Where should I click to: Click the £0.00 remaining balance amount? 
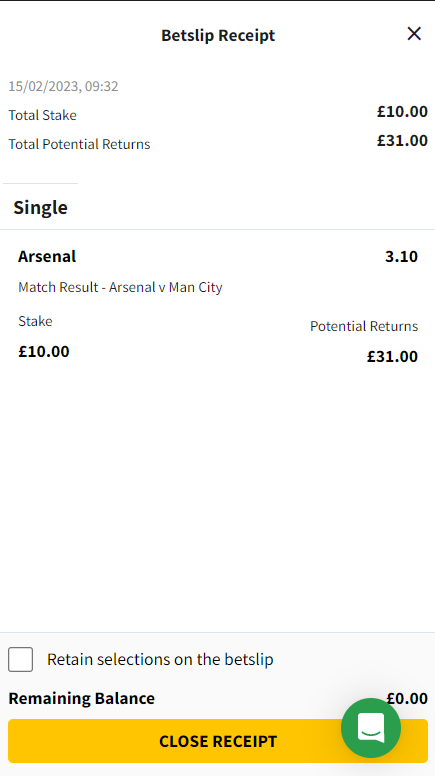point(407,698)
